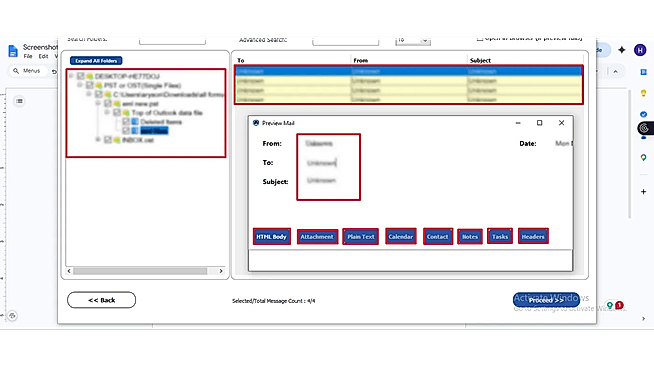
Task: Click the Google Docs home icon
Action: pyautogui.click(x=13, y=51)
